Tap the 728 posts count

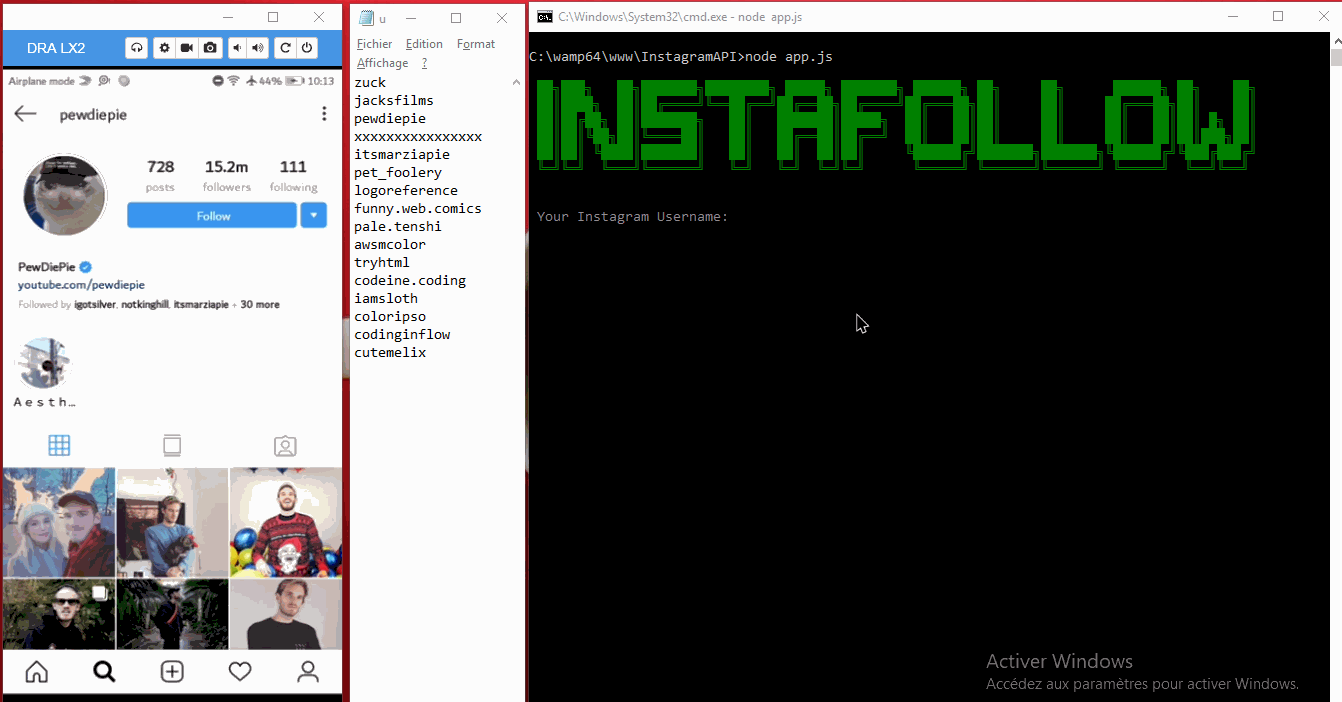pos(160,175)
